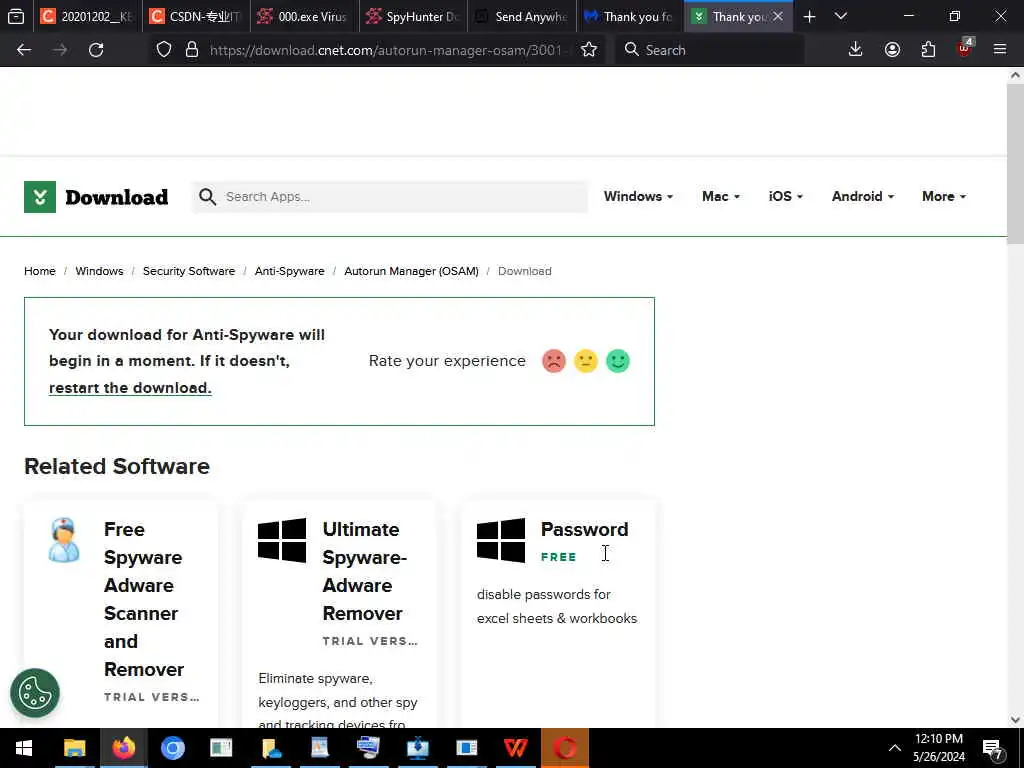Open the Security Software breadcrumb
The width and height of the screenshot is (1024, 768).
click(x=189, y=271)
